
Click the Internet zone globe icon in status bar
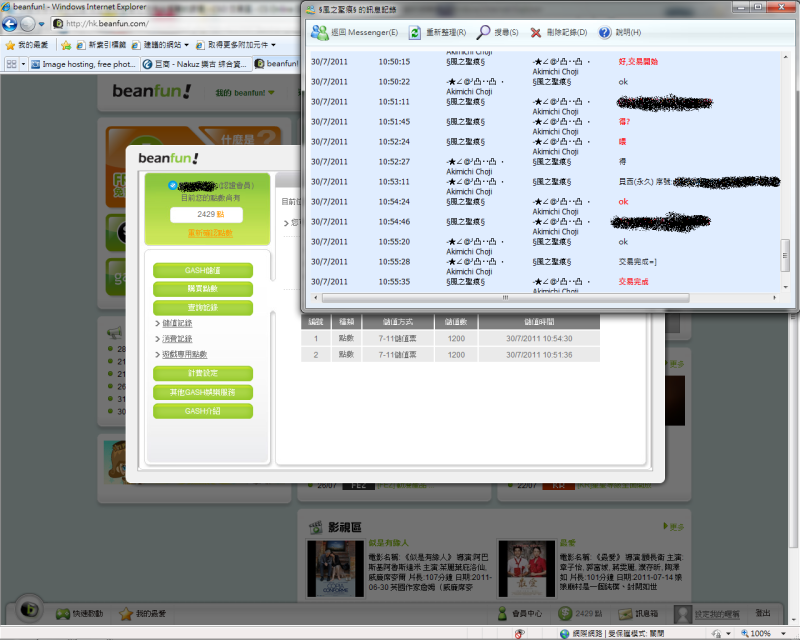tap(564, 633)
